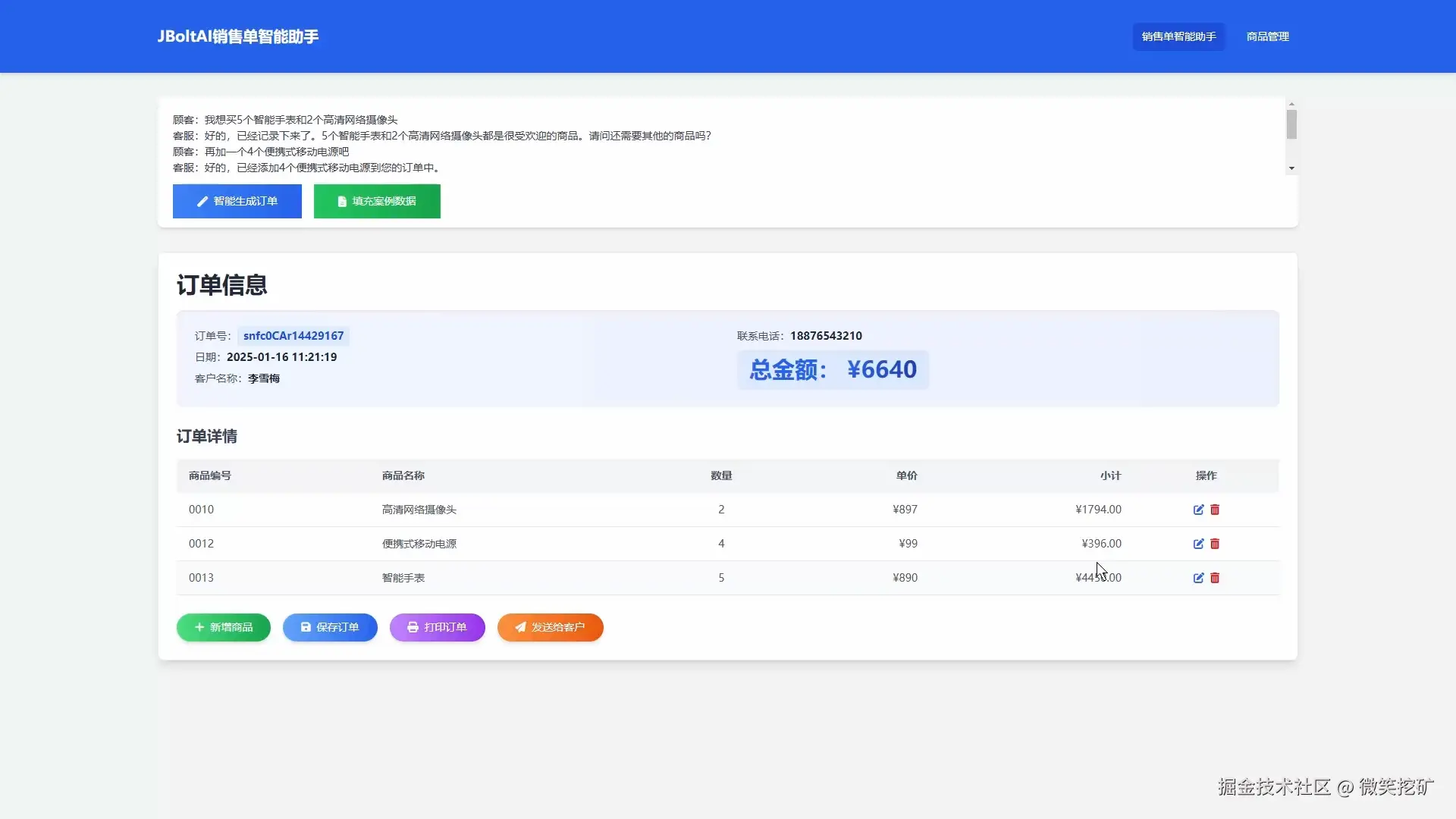The height and width of the screenshot is (819, 1456).
Task: Delete the 智能手表 order row
Action: pyautogui.click(x=1215, y=578)
